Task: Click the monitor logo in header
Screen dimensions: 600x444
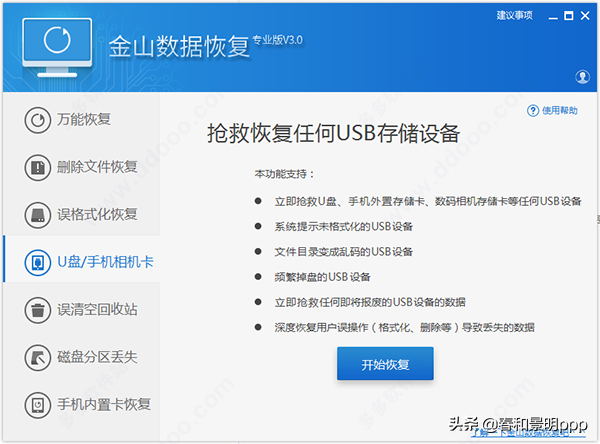Action: click(57, 47)
